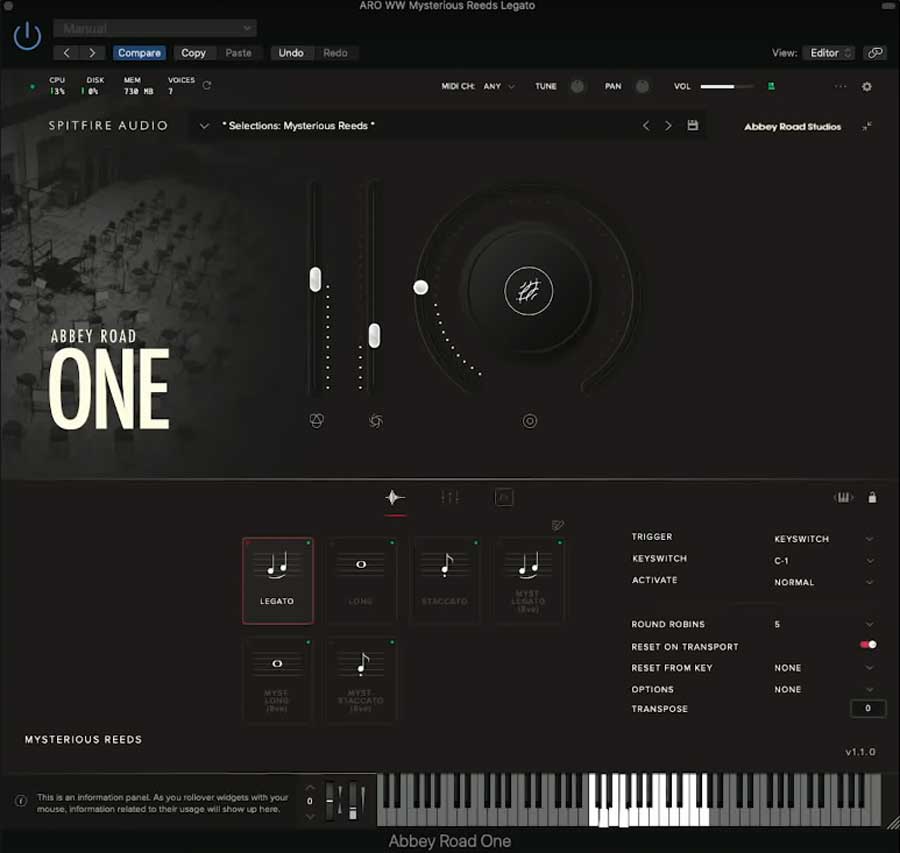
Task: Open the KEYSWITCH C-1 dropdown
Action: (824, 561)
